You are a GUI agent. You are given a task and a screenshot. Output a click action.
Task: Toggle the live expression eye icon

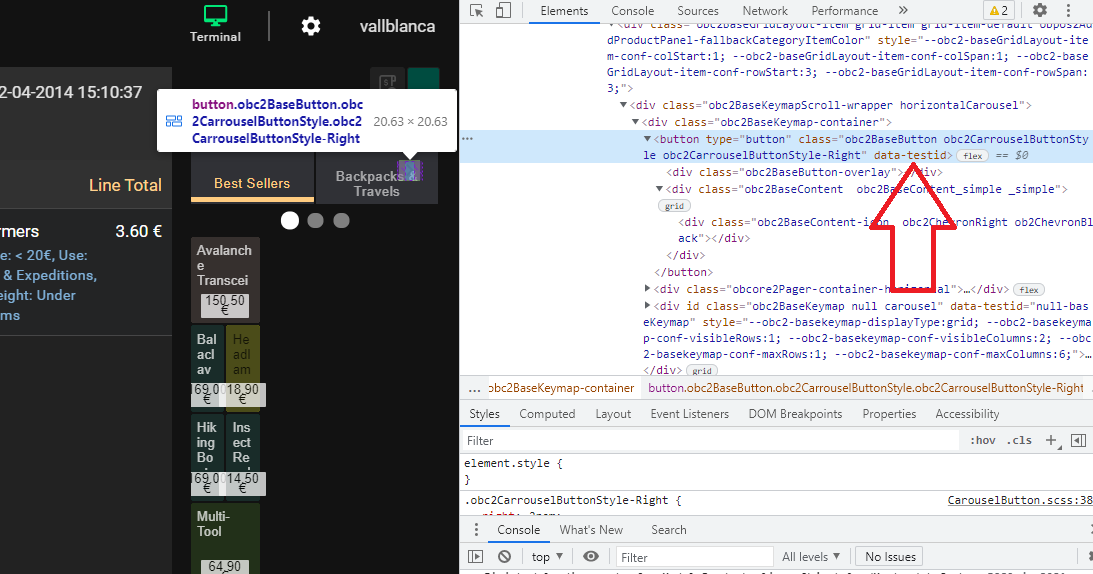pyautogui.click(x=591, y=557)
